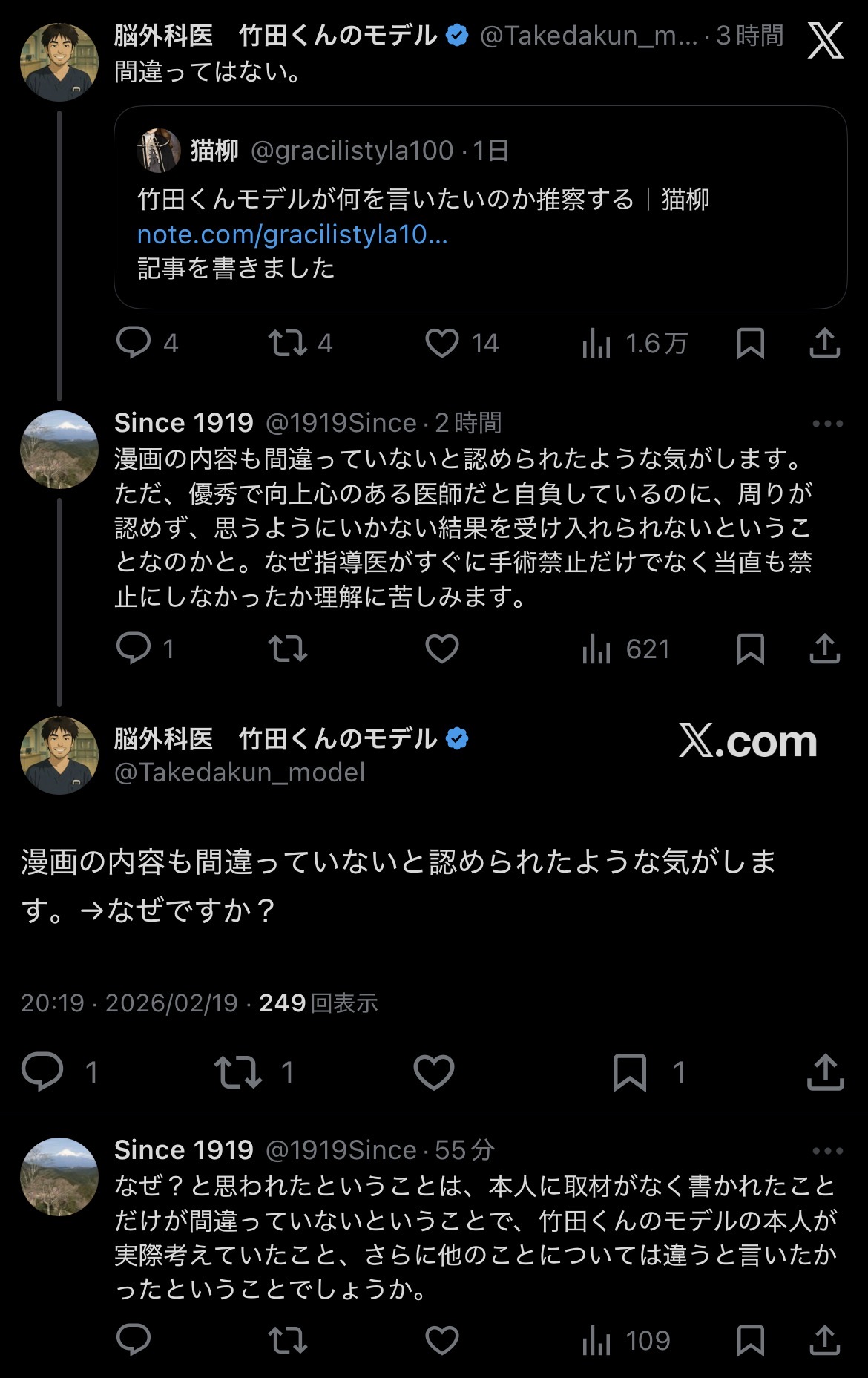The width and height of the screenshot is (868, 1378).
Task: Open more options on the 2時間 reply
Action: pos(827,424)
